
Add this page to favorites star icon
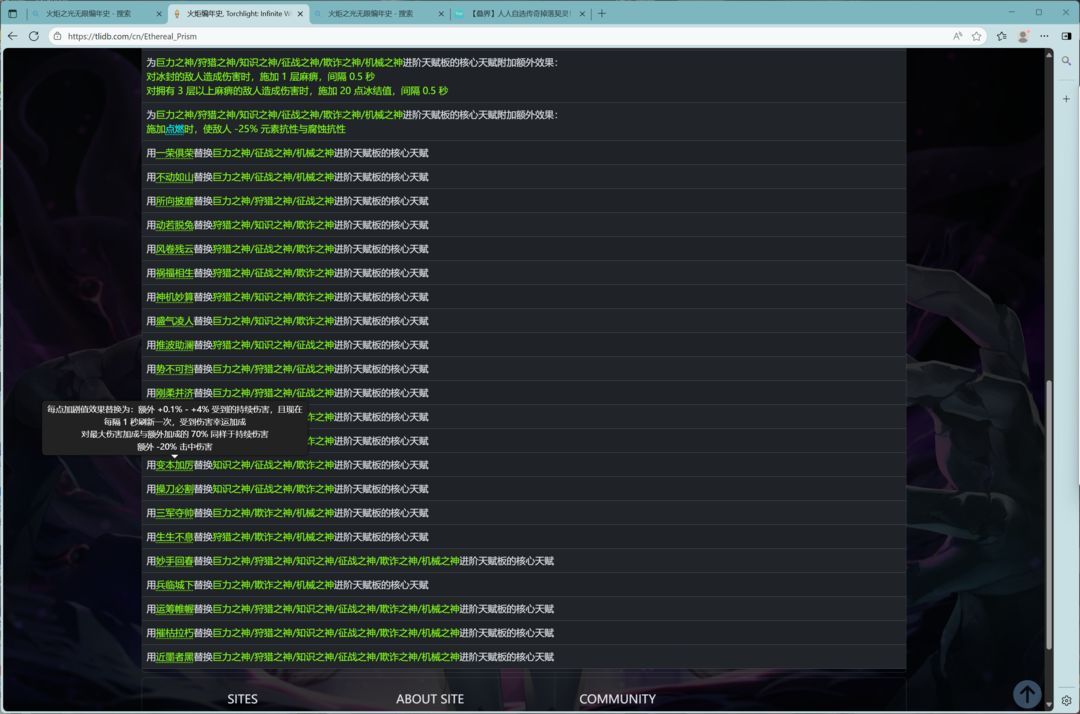pyautogui.click(x=977, y=36)
